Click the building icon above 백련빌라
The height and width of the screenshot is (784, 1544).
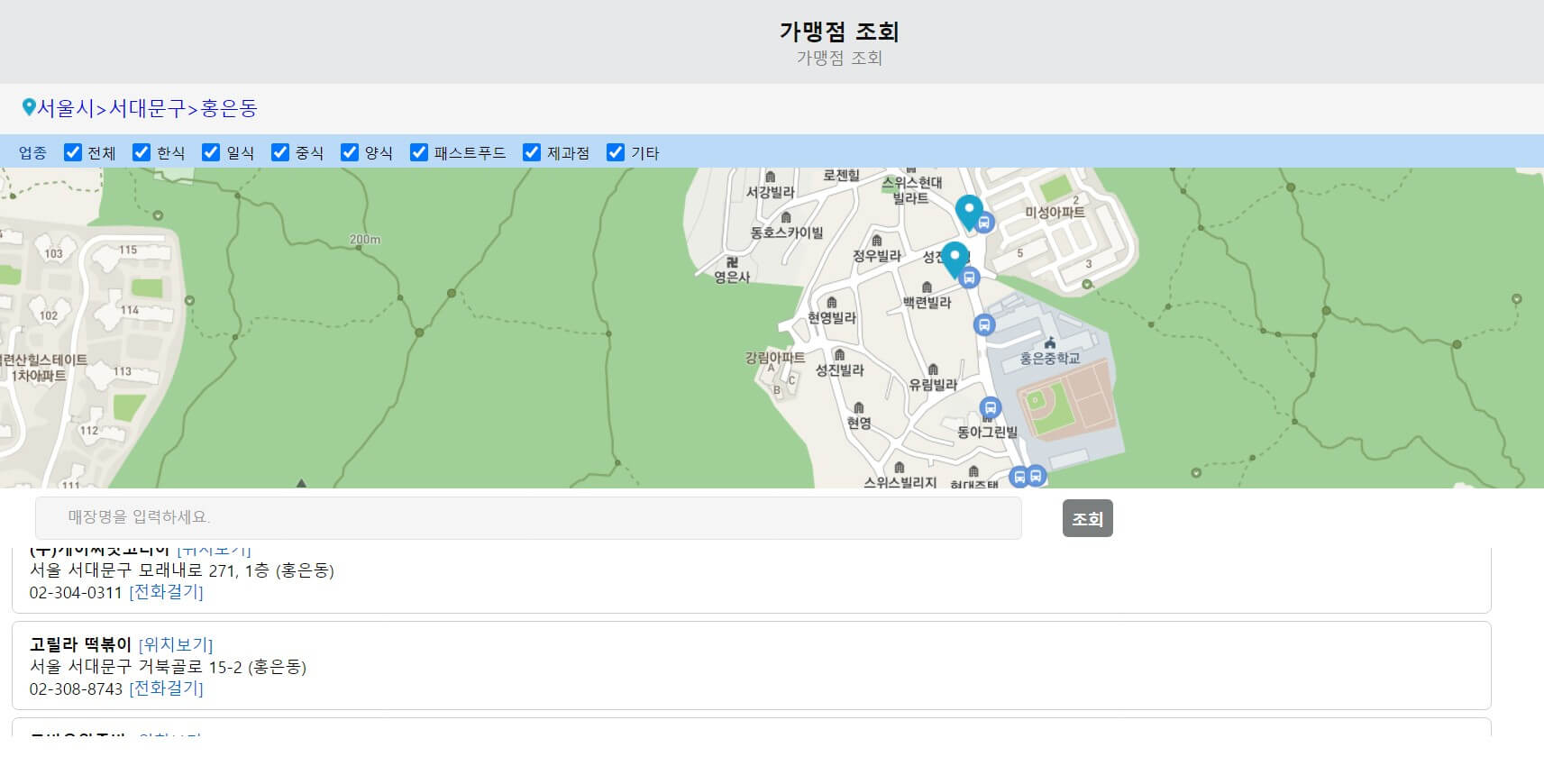pyautogui.click(x=927, y=287)
